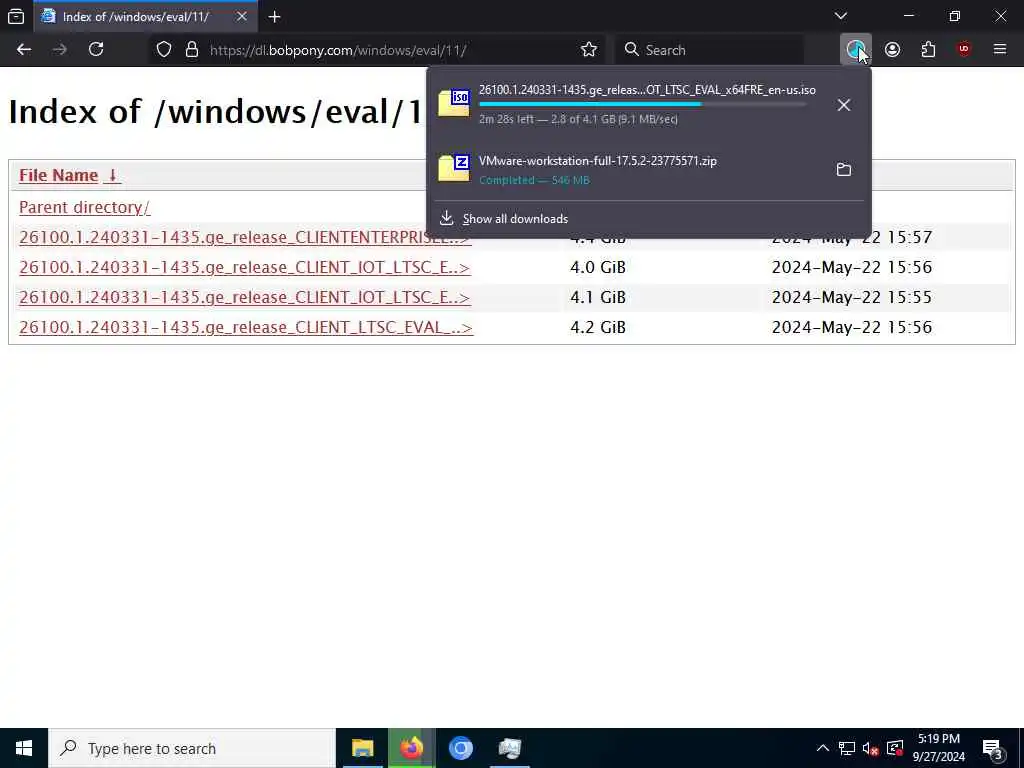The image size is (1024, 768).
Task: Open the Parent directory link
Action: pos(84,207)
